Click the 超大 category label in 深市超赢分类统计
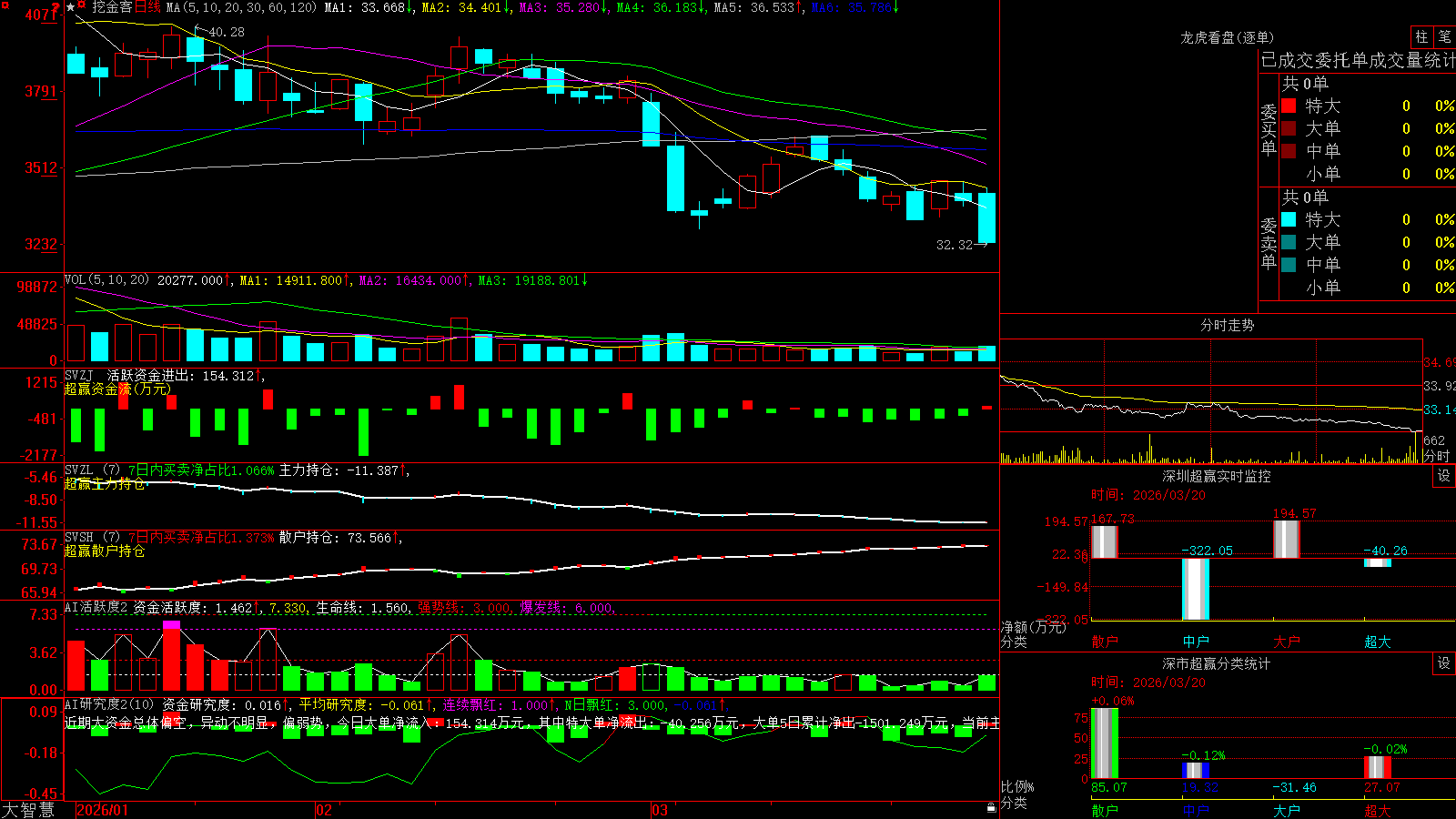Viewport: 1456px width, 819px height. point(1378,810)
